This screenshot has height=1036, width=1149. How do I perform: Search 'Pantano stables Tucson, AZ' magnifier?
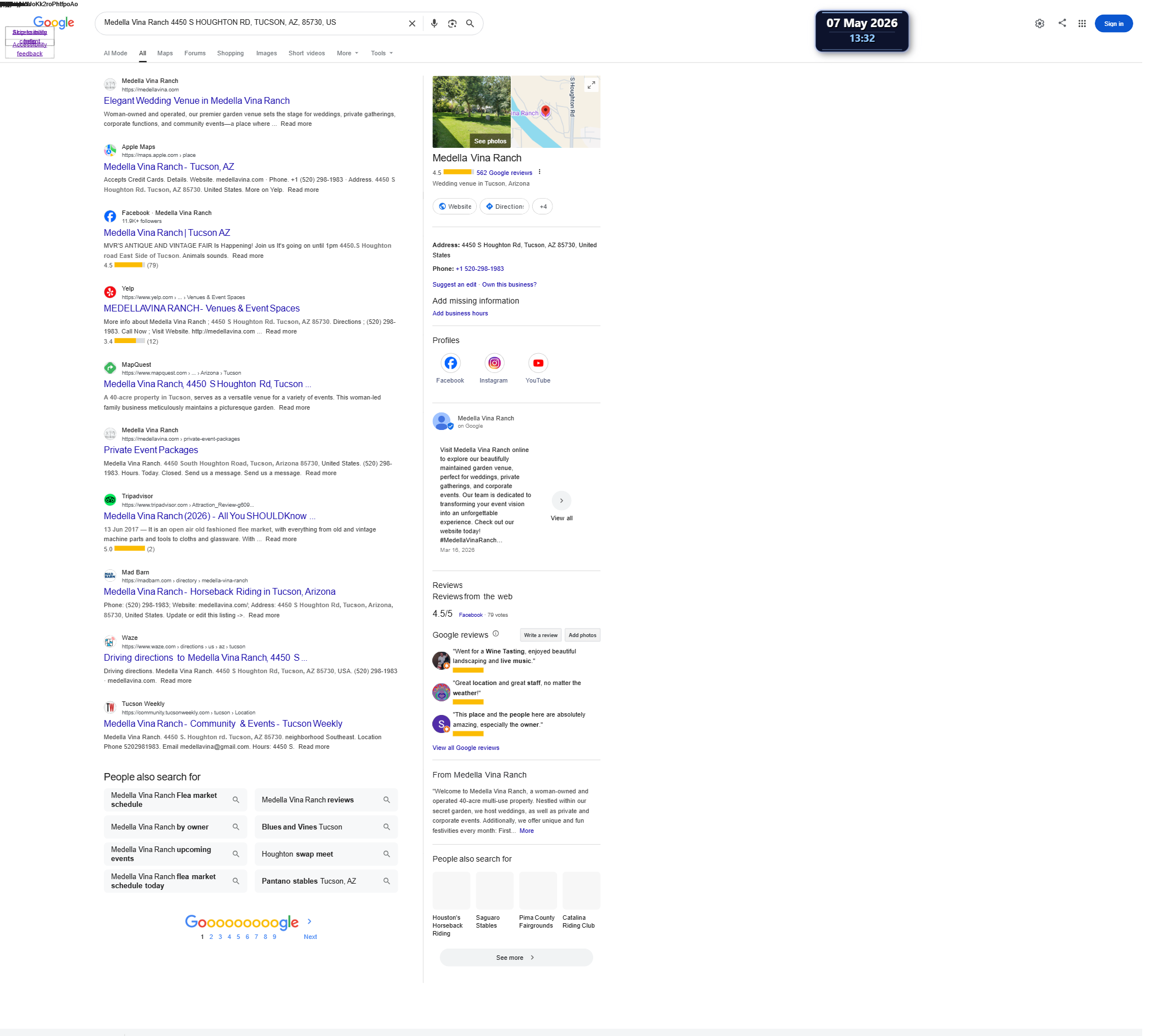386,881
